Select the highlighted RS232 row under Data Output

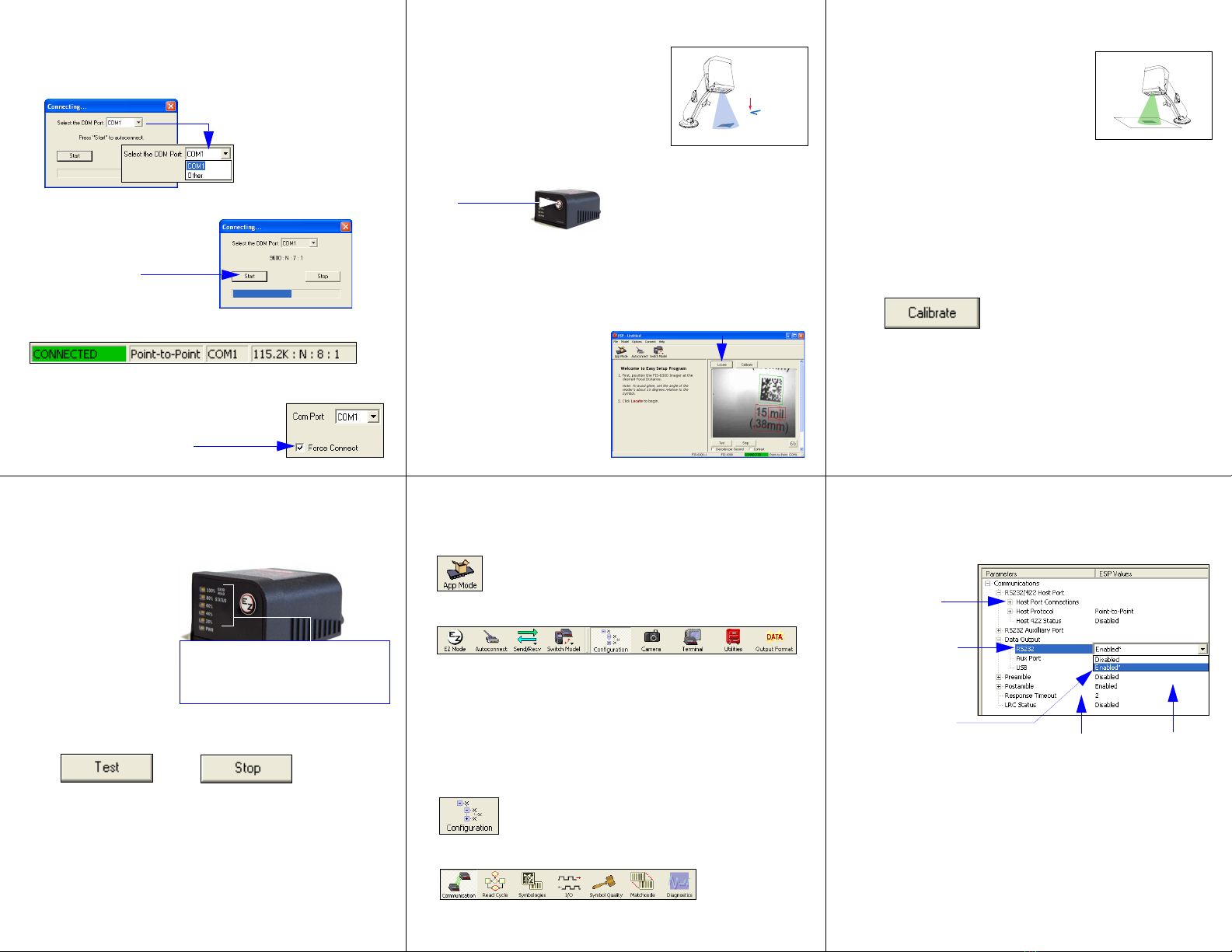tap(1053, 649)
